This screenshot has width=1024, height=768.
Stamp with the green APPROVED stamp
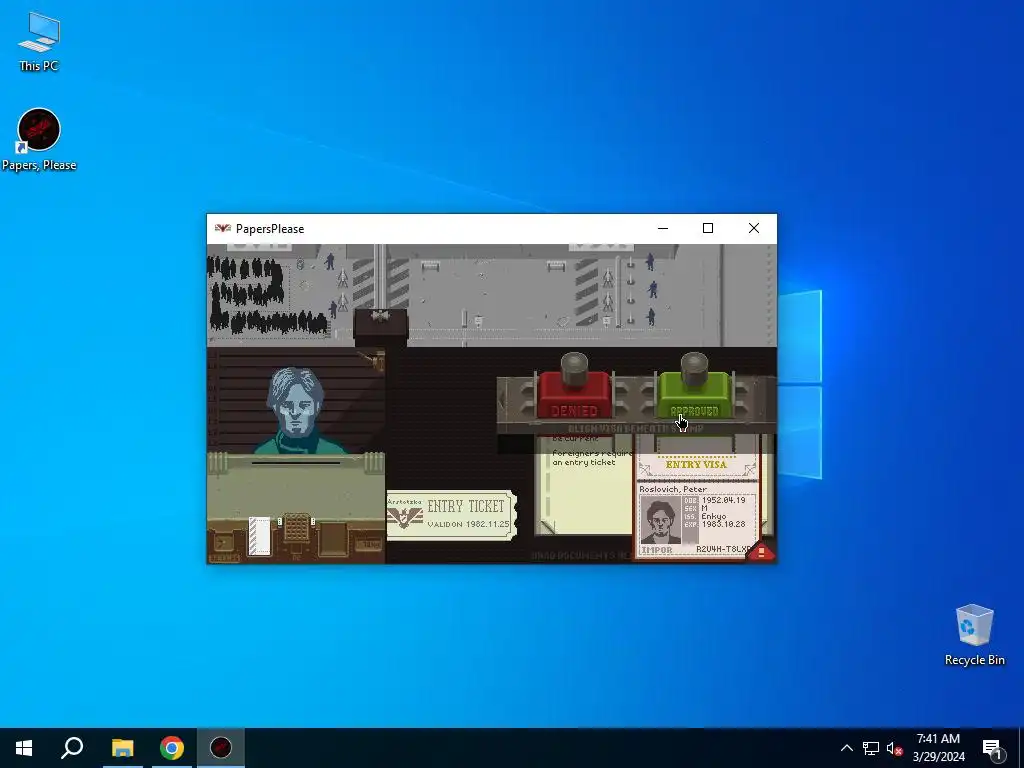pyautogui.click(x=694, y=394)
